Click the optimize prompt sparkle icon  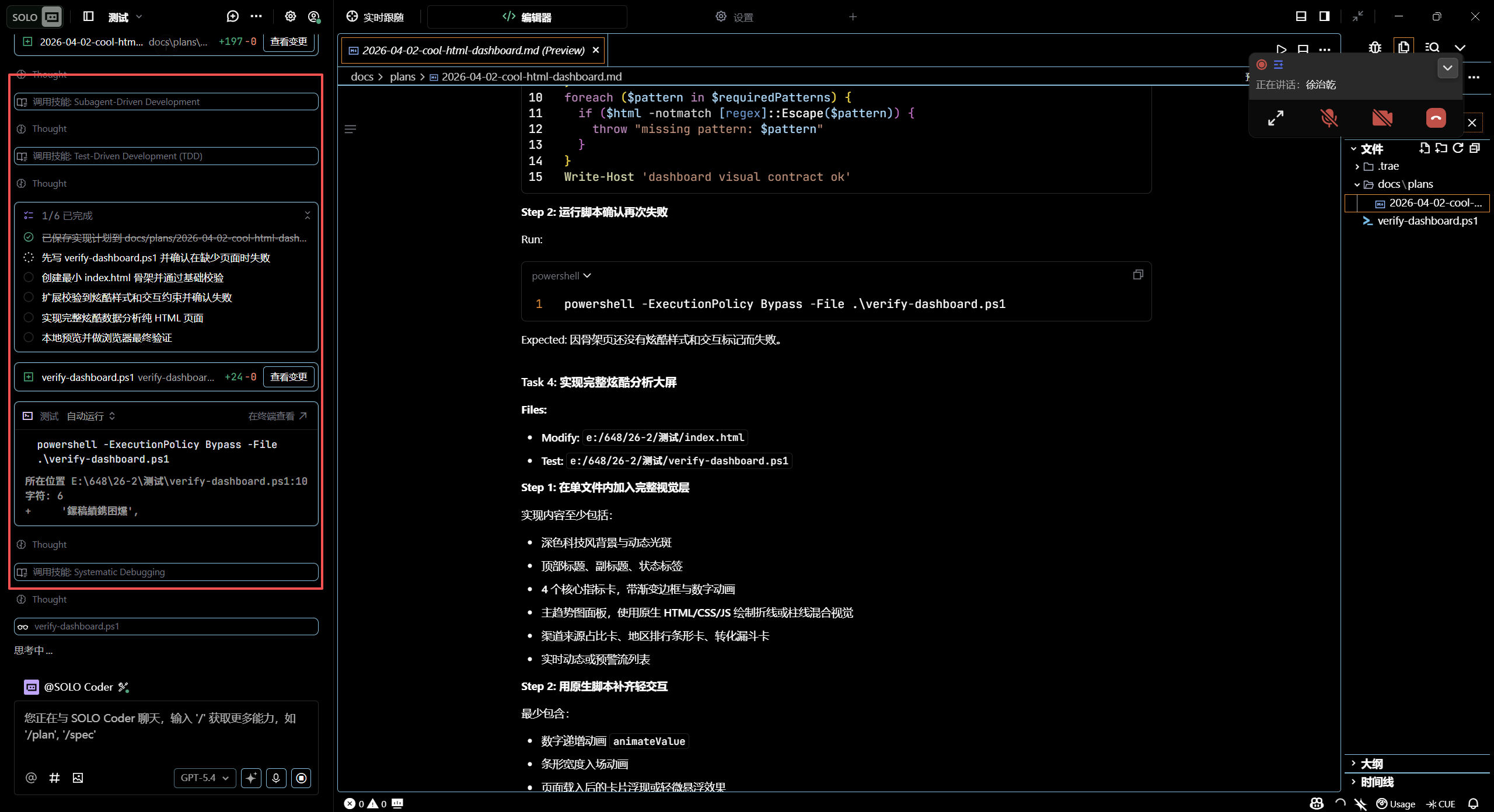(x=251, y=778)
